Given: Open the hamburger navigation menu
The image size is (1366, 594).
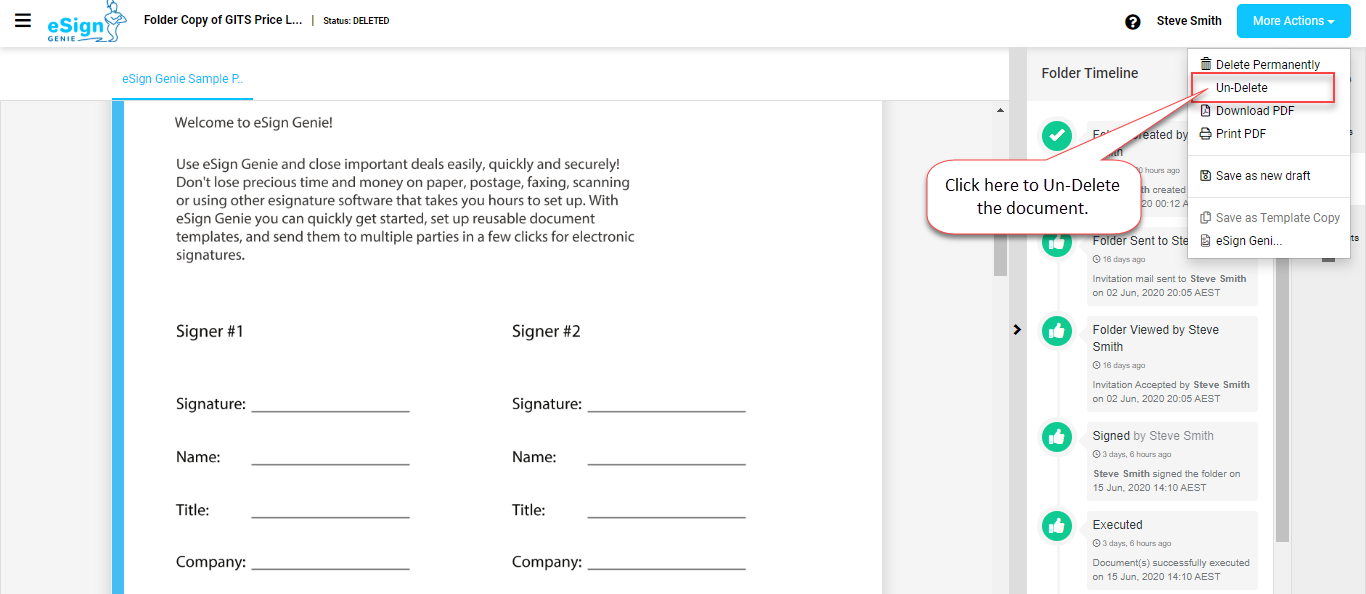Looking at the screenshot, I should [x=22, y=20].
